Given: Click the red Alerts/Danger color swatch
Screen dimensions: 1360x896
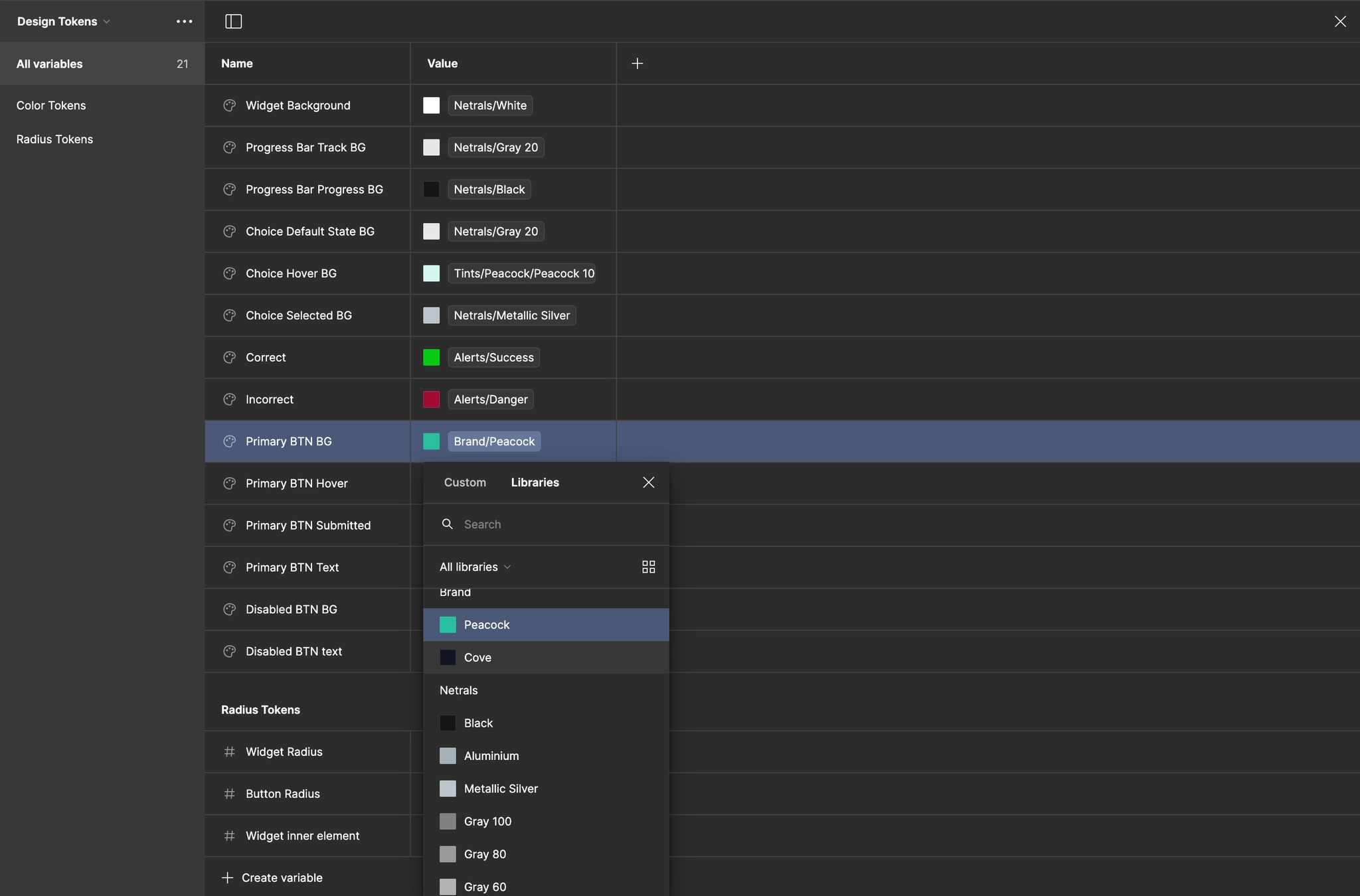Looking at the screenshot, I should [432, 400].
